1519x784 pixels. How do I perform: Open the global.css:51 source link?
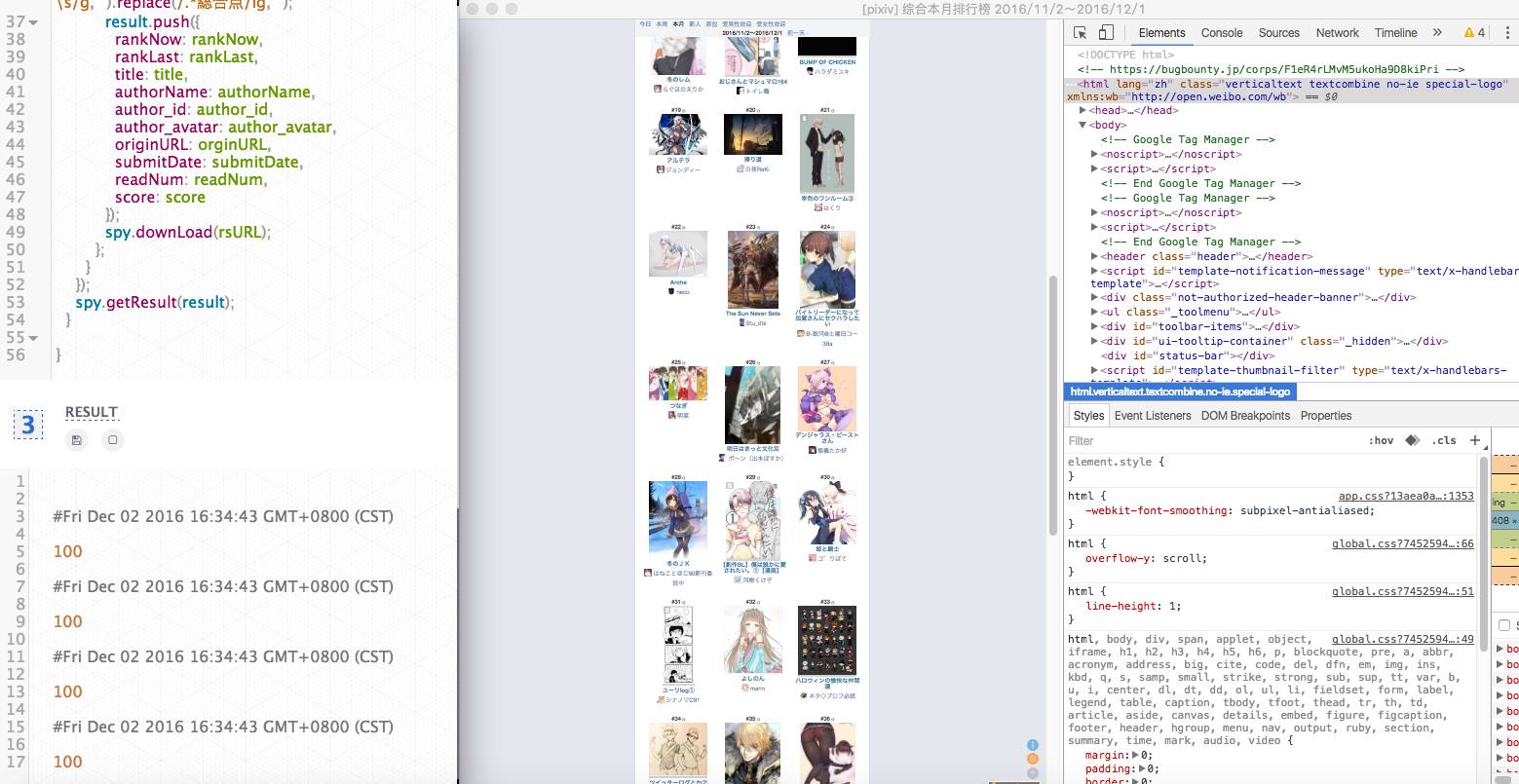pos(1403,591)
